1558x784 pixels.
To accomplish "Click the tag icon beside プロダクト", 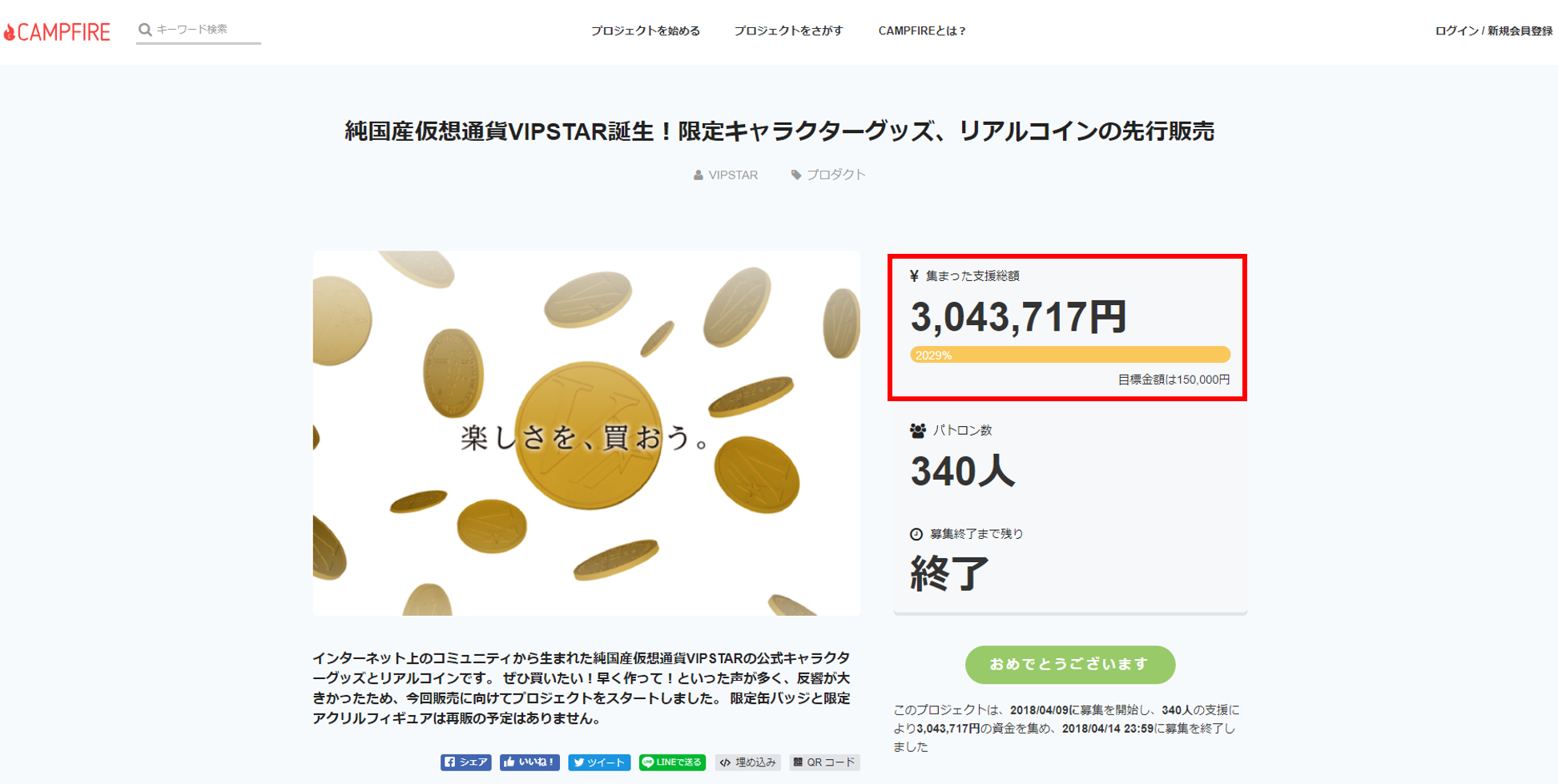I will pos(795,175).
